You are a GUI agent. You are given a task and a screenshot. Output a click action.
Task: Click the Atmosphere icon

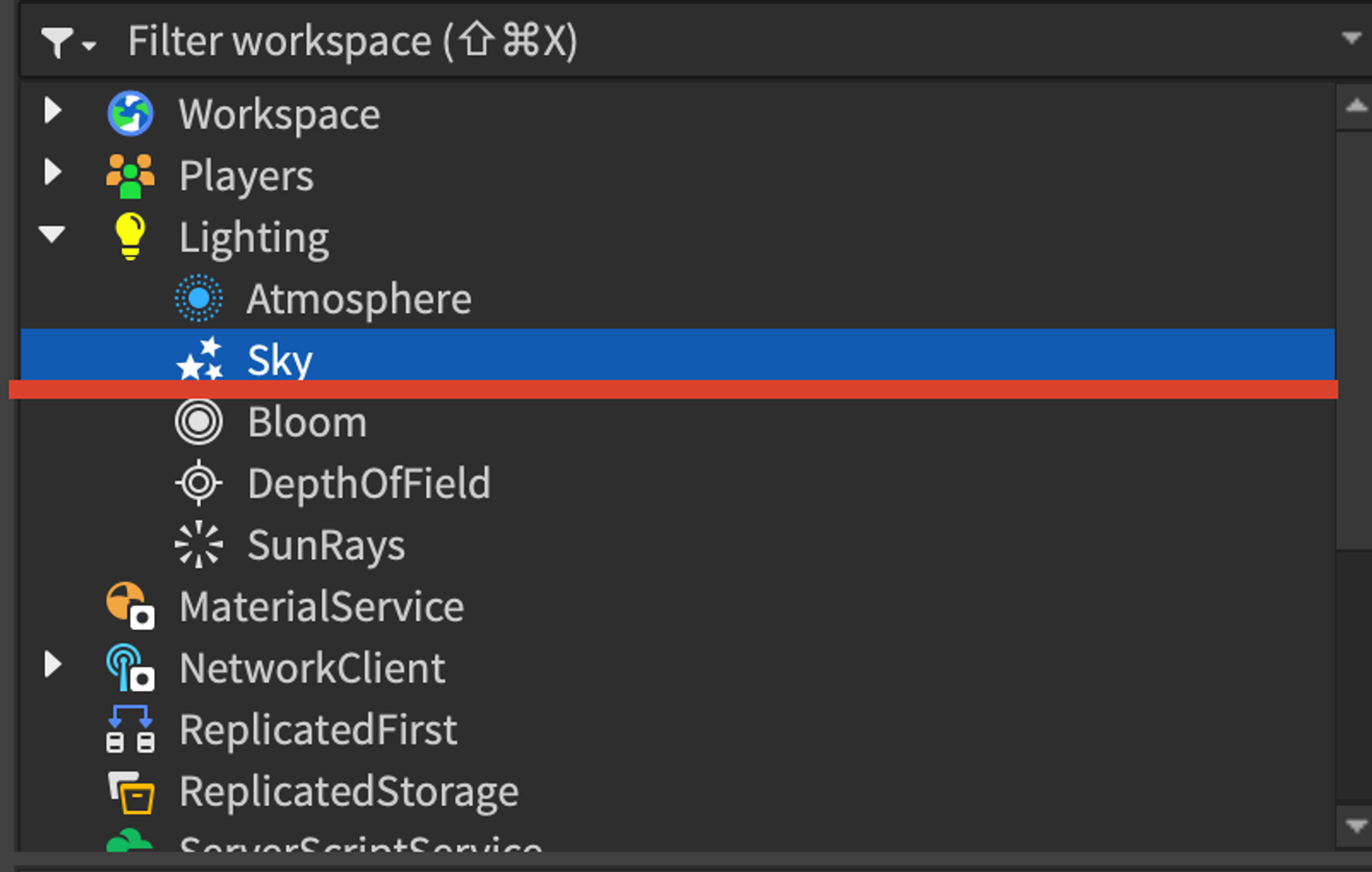pyautogui.click(x=198, y=298)
